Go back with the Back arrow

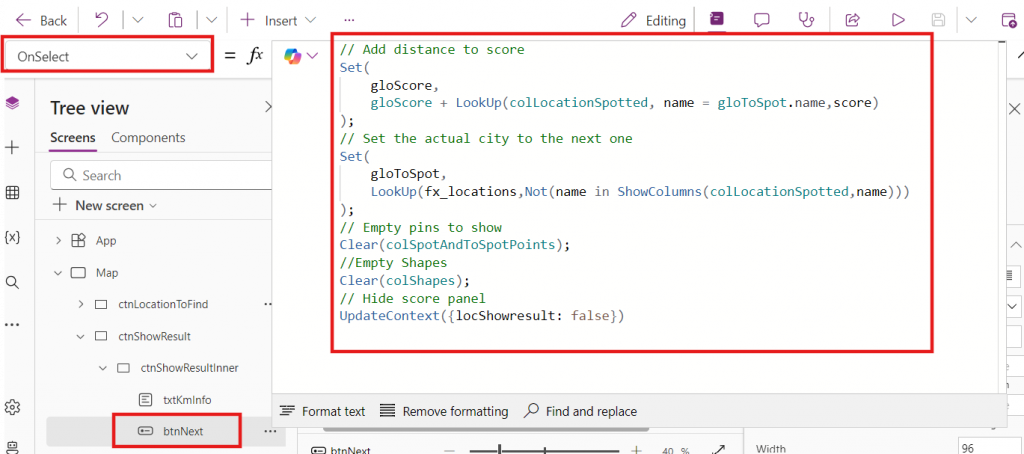click(41, 20)
